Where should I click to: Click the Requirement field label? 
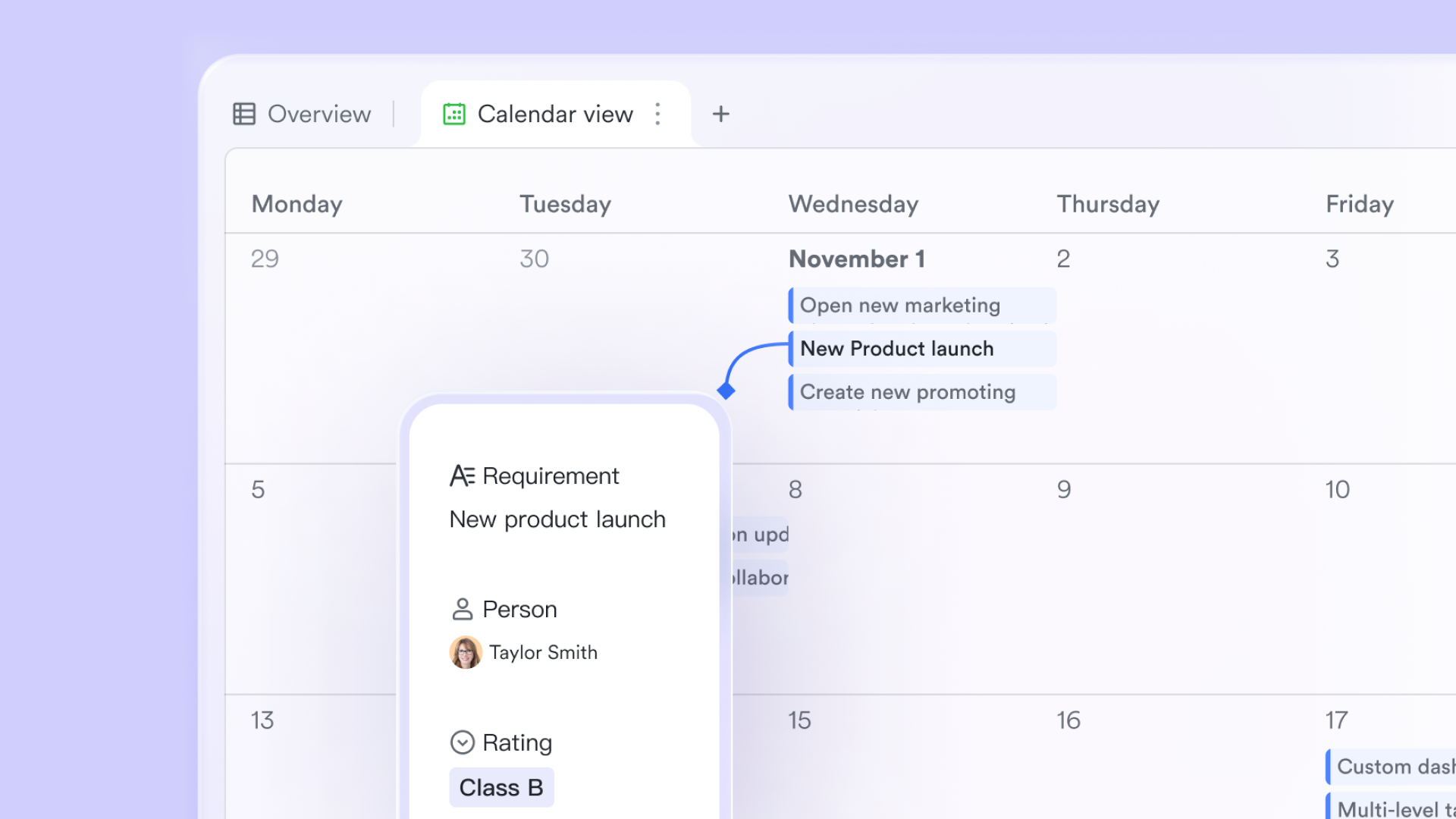[551, 476]
